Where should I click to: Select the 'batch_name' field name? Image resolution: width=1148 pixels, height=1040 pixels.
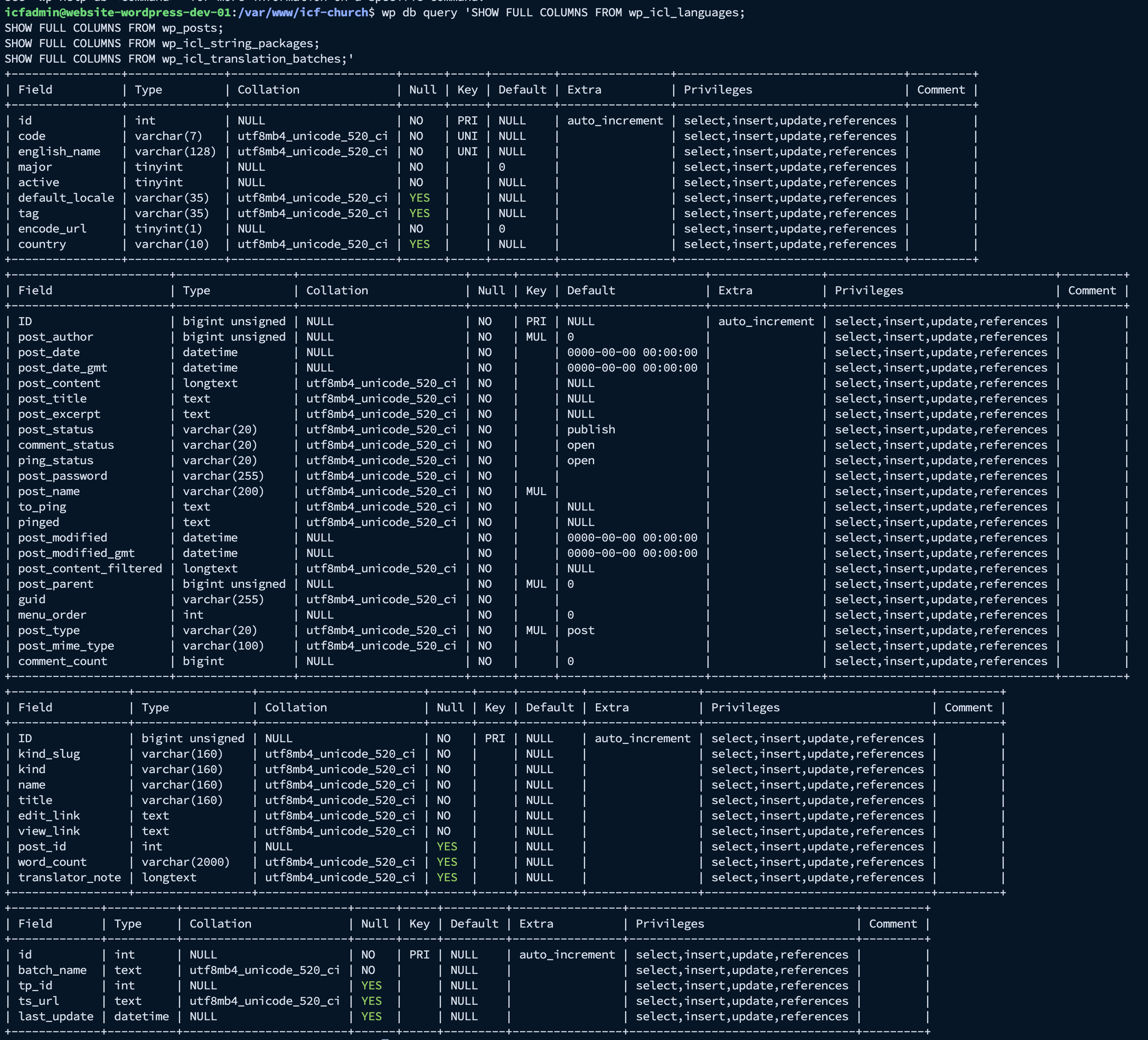click(52, 970)
